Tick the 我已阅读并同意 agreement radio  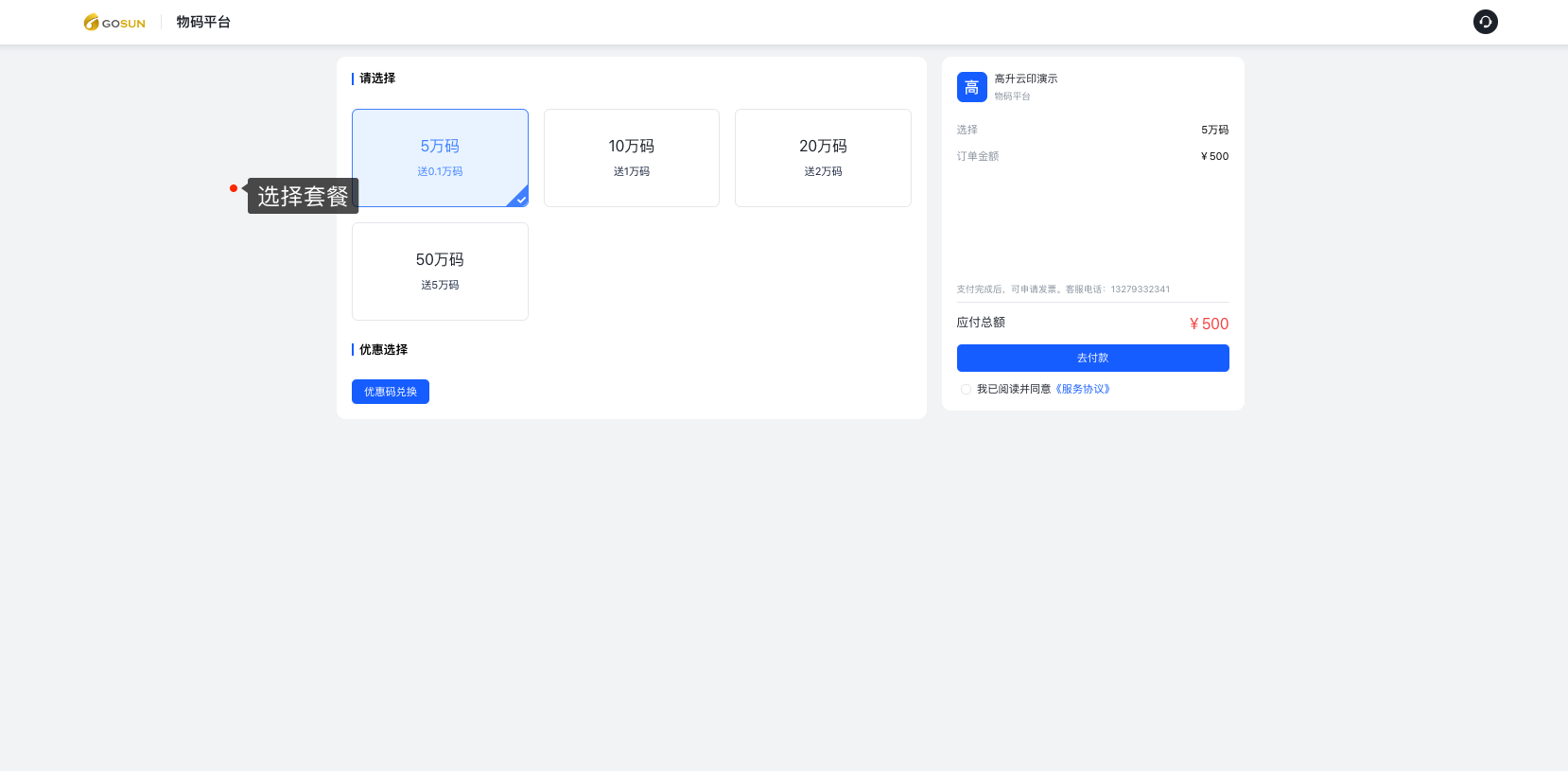(966, 389)
